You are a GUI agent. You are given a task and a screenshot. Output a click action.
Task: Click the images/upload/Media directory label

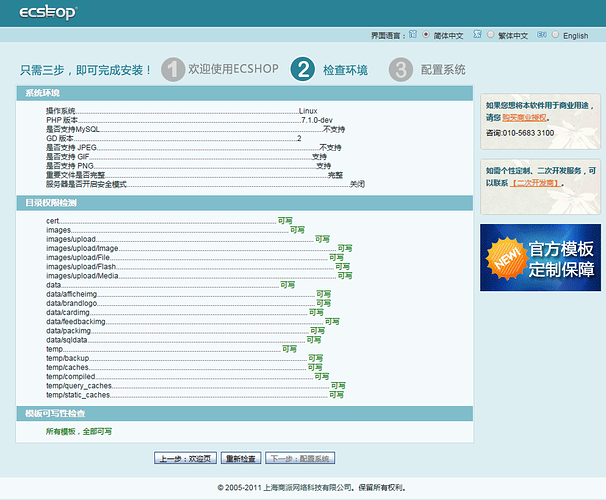point(82,276)
